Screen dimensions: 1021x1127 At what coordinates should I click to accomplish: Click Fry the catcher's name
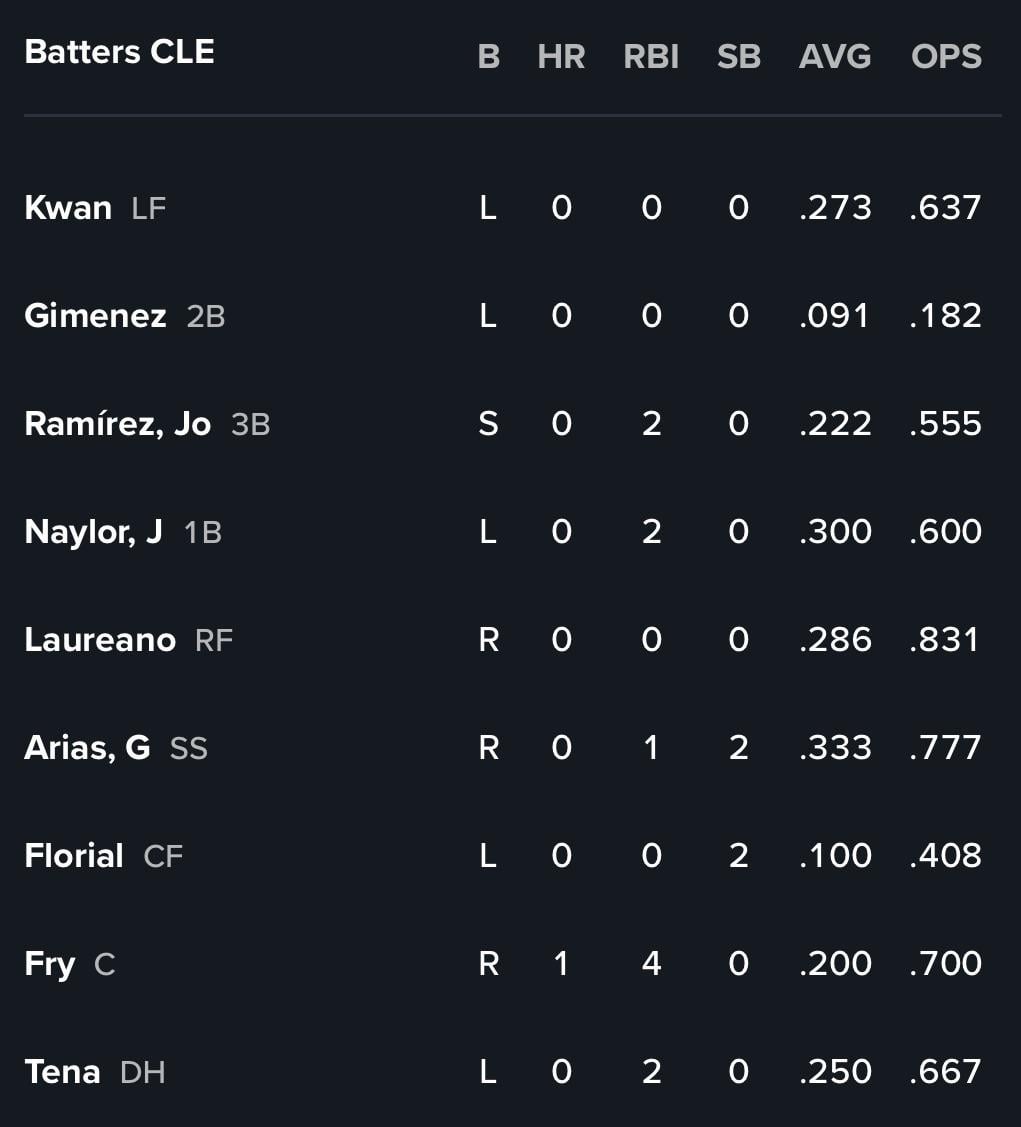pos(50,964)
